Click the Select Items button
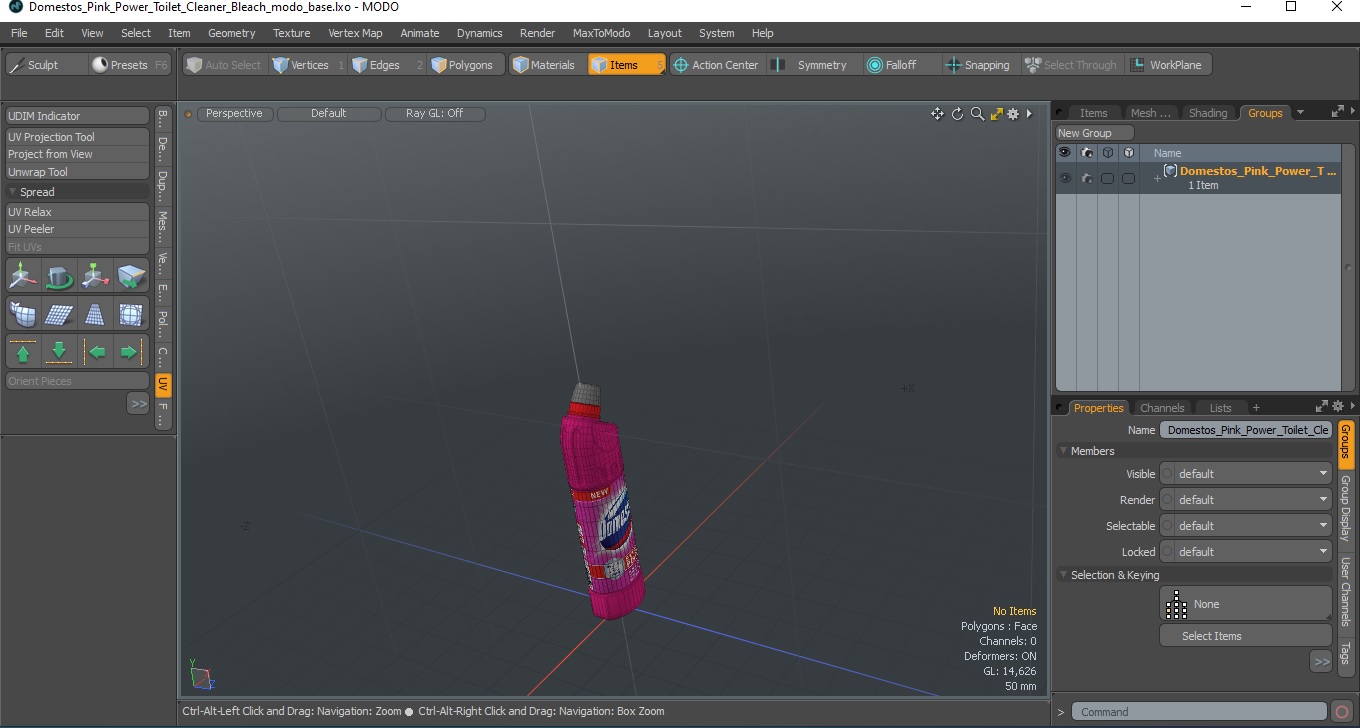The width and height of the screenshot is (1360, 728). (1246, 636)
